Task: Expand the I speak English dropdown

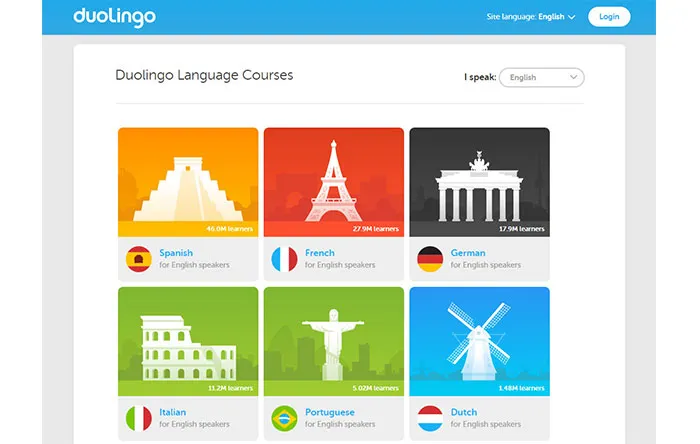Action: (x=542, y=77)
